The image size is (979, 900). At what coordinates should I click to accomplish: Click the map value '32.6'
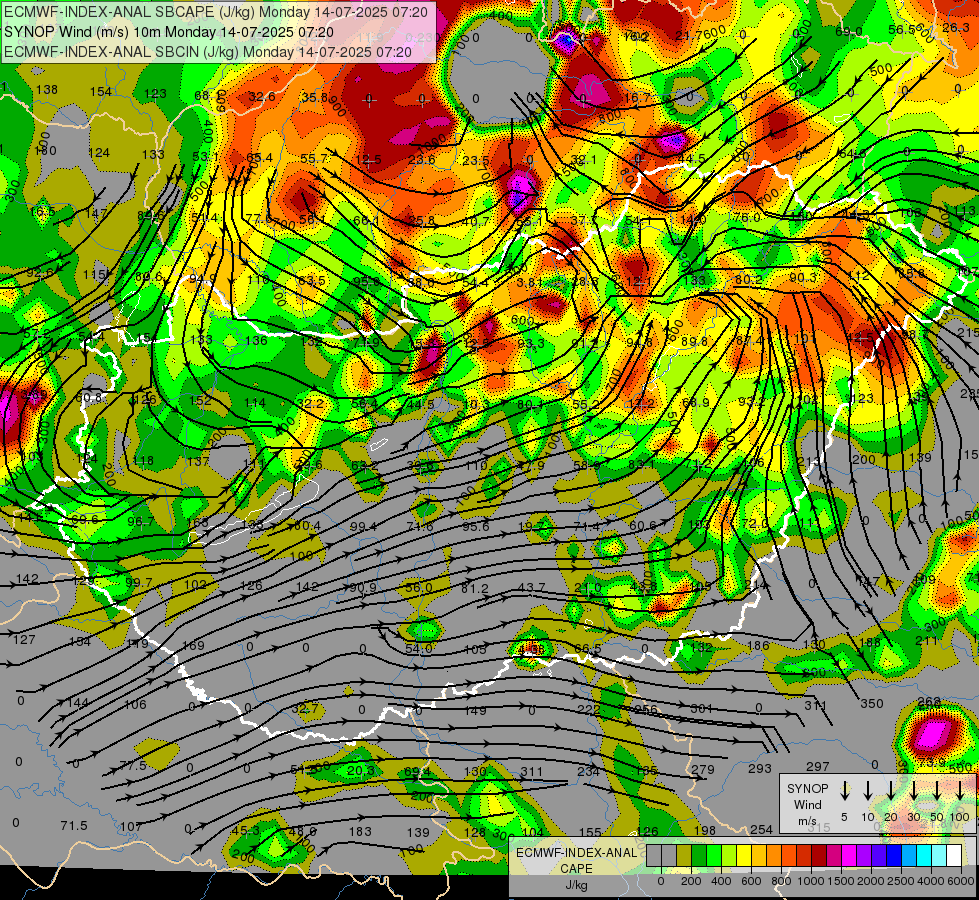[262, 97]
